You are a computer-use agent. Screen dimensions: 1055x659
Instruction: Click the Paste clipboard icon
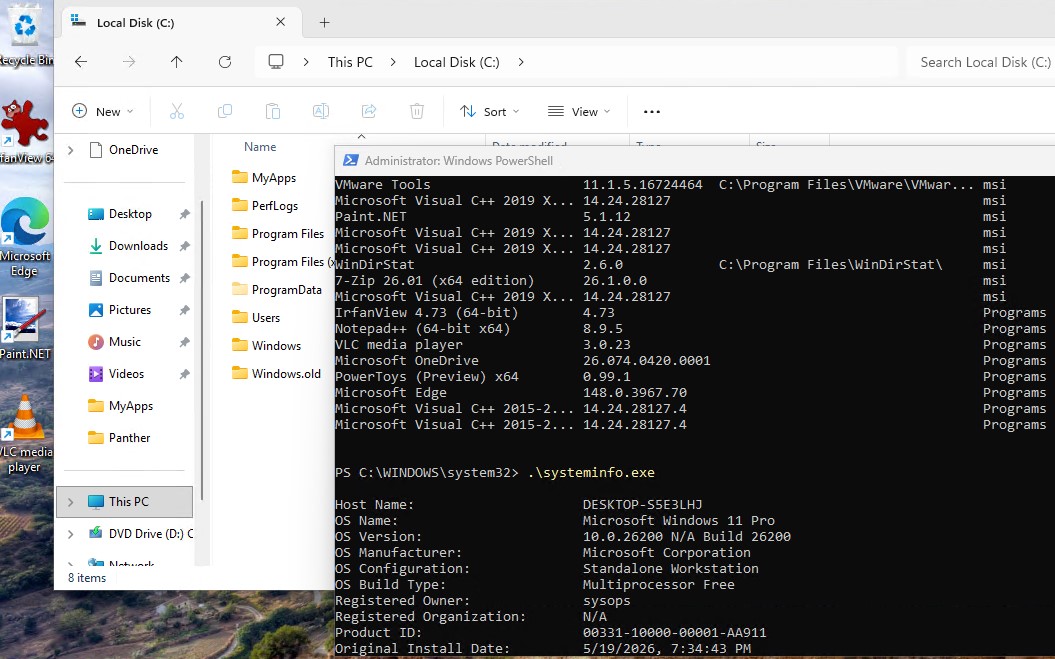[272, 111]
